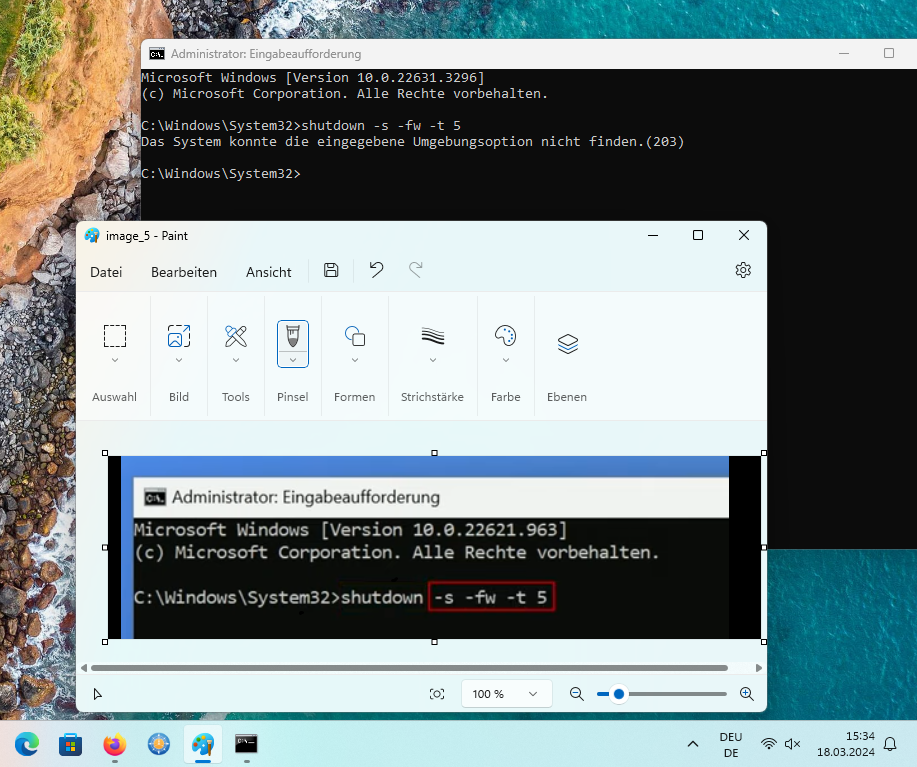Maximize the Paint window
Screen dimensions: 917x767
698,235
